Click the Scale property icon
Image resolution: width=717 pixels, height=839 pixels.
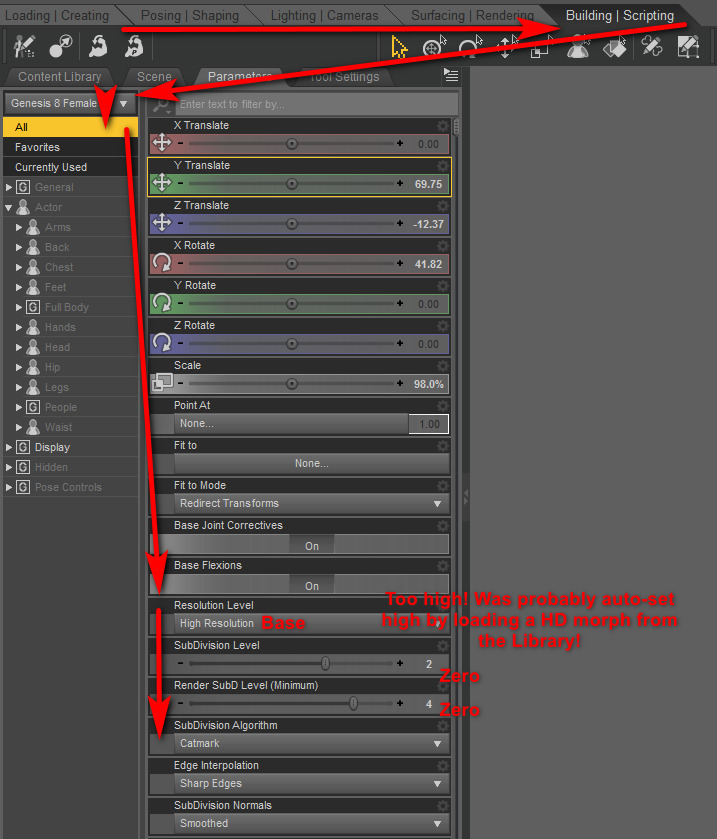(161, 384)
